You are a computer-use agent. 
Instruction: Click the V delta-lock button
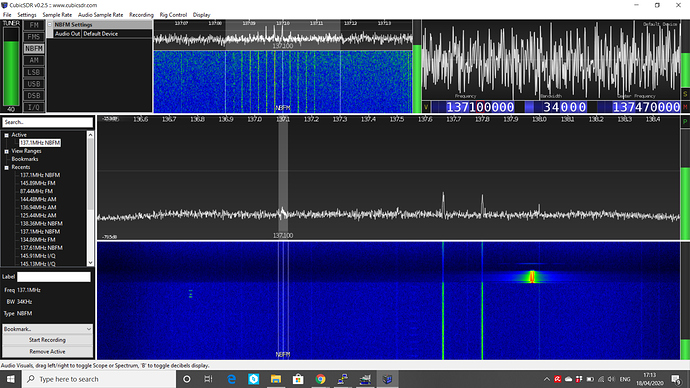[x=426, y=107]
